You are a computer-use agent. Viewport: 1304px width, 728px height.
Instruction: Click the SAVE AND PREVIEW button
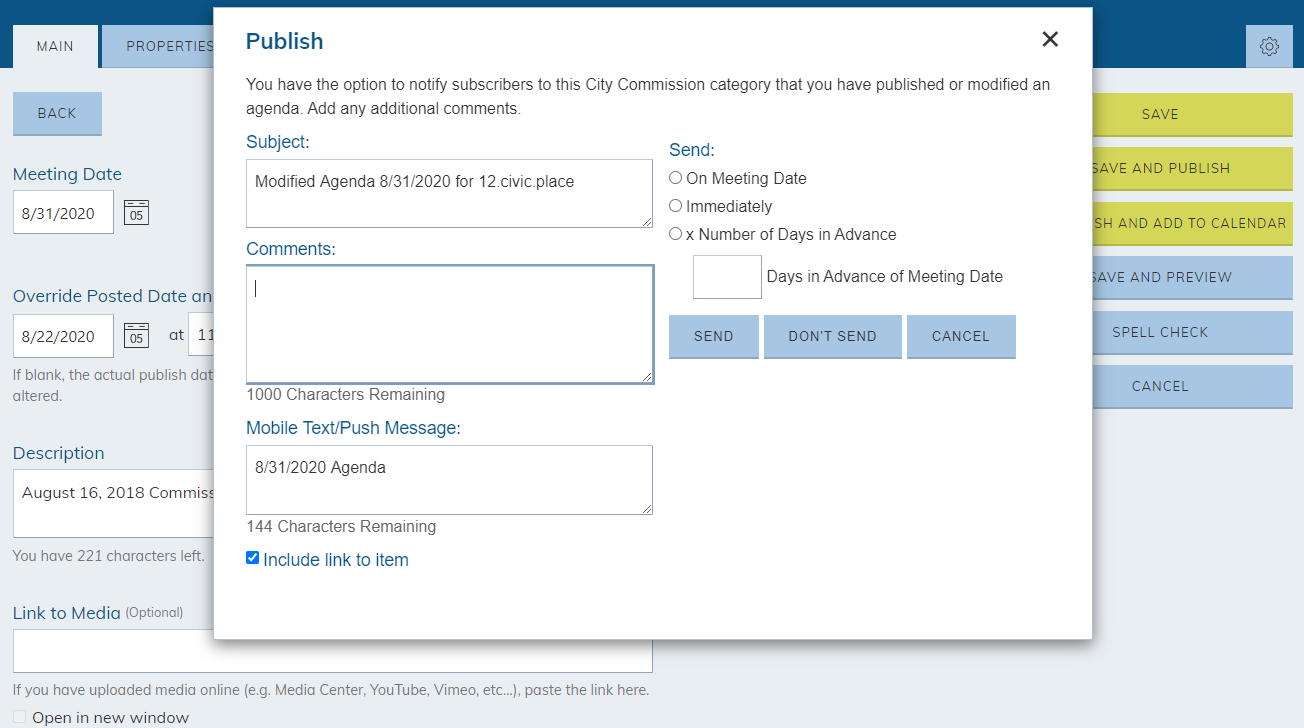coord(1192,277)
